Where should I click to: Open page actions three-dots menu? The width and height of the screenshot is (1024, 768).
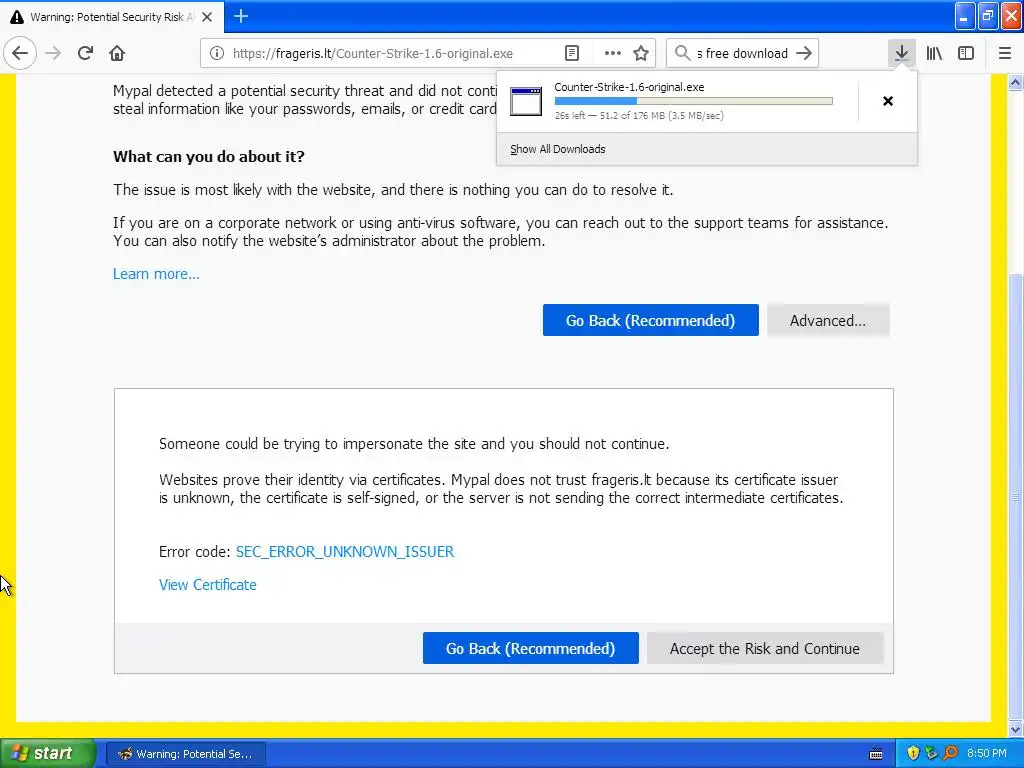click(x=613, y=54)
